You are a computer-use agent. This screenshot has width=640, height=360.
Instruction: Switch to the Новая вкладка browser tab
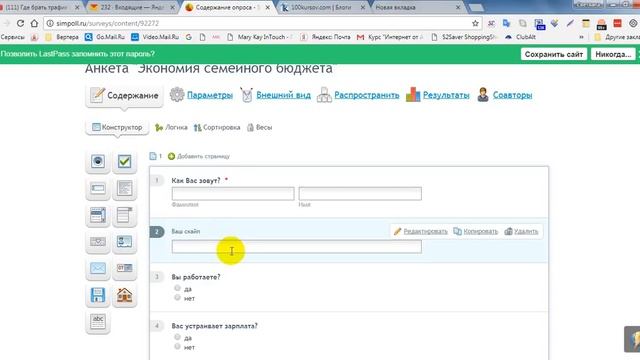[417, 7]
